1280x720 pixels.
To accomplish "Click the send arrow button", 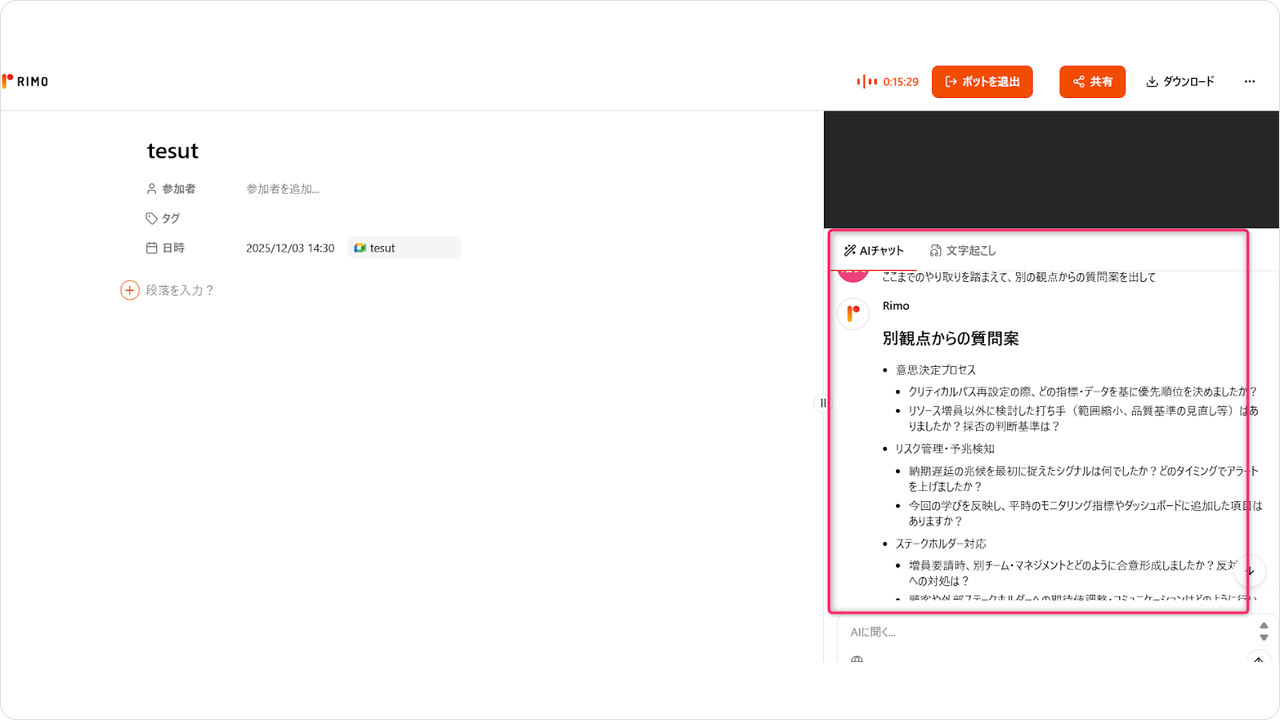I will pos(1259,658).
